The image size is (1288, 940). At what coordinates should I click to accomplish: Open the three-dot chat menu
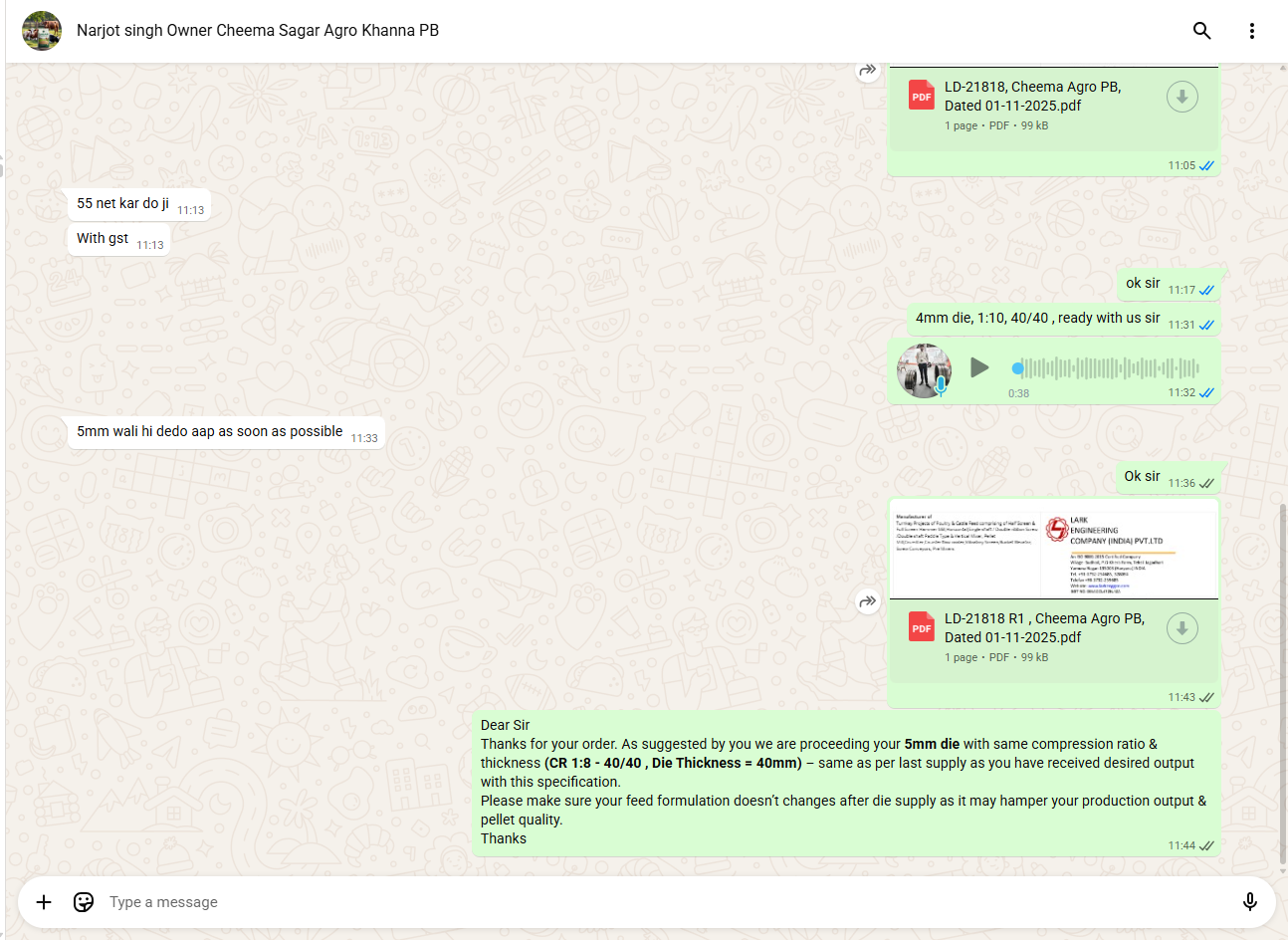1251,31
